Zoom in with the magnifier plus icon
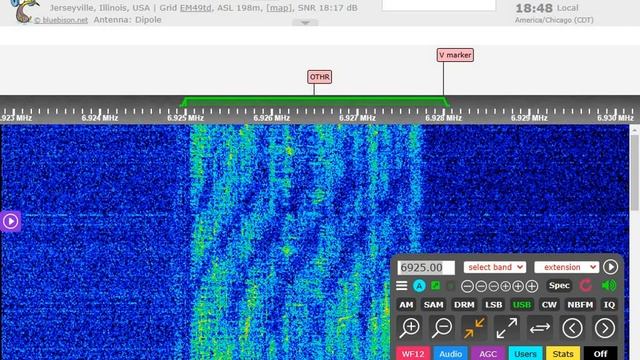This screenshot has width=640, height=360. [x=410, y=328]
